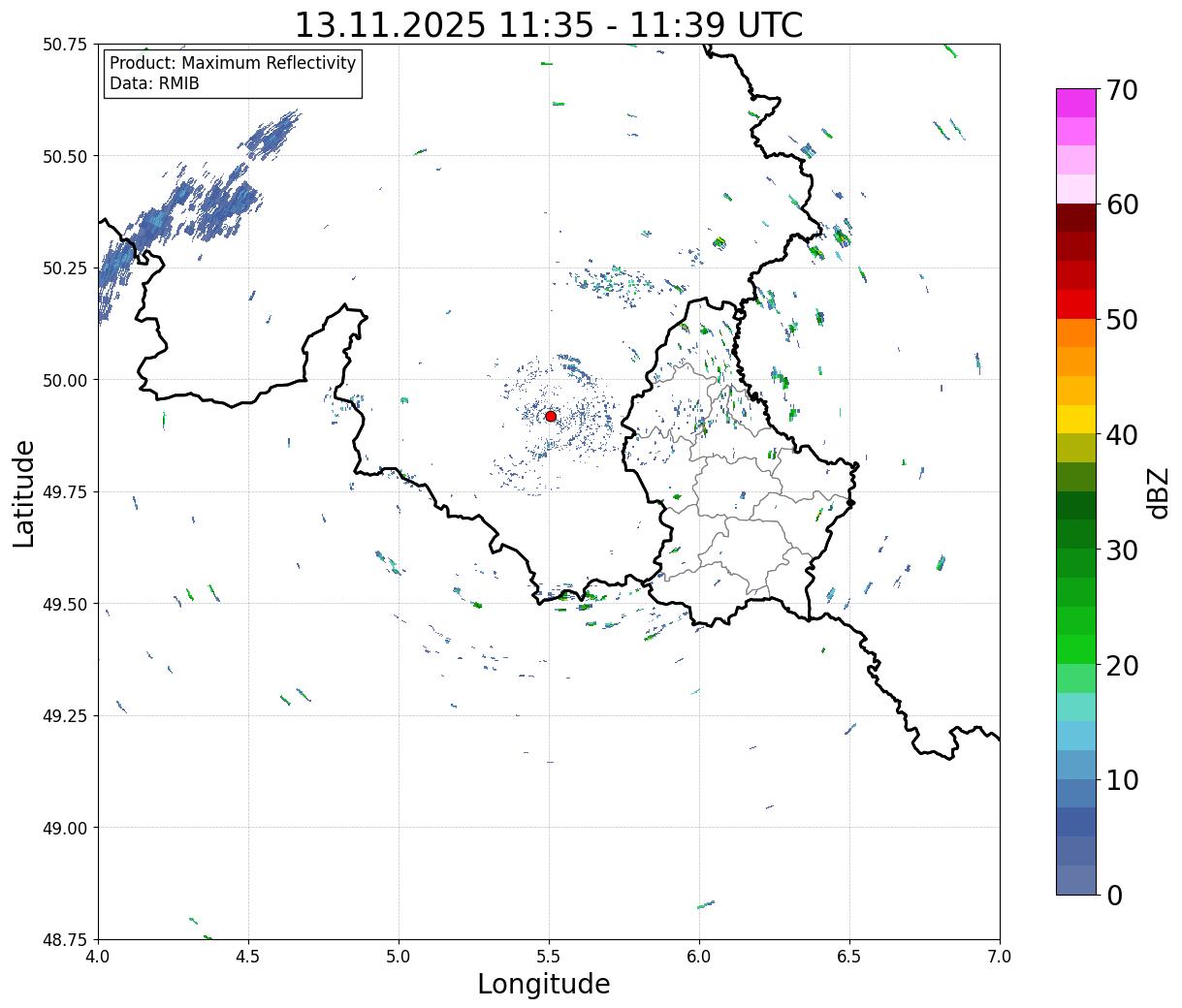Click the 60 tick on colorbar

point(1122,205)
